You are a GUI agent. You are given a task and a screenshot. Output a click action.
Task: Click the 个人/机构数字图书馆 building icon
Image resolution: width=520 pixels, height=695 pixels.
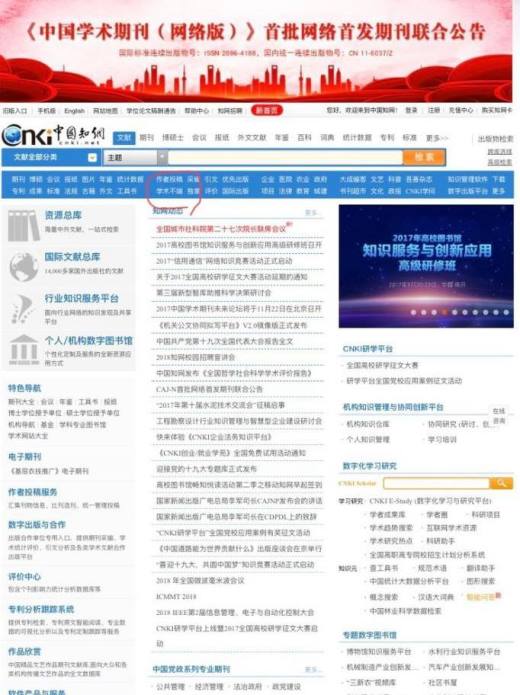24,349
